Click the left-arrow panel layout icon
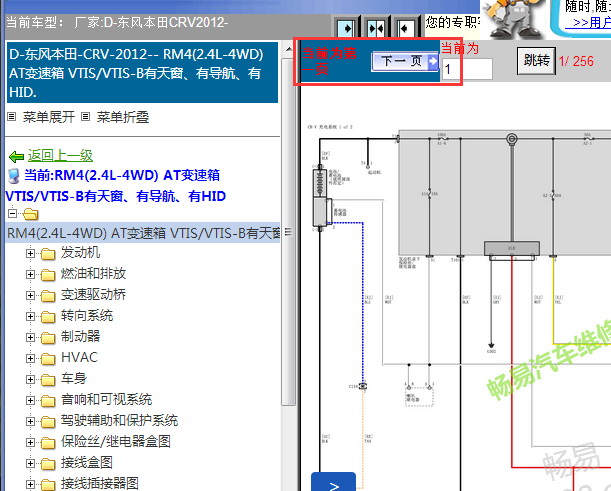 pyautogui.click(x=405, y=28)
